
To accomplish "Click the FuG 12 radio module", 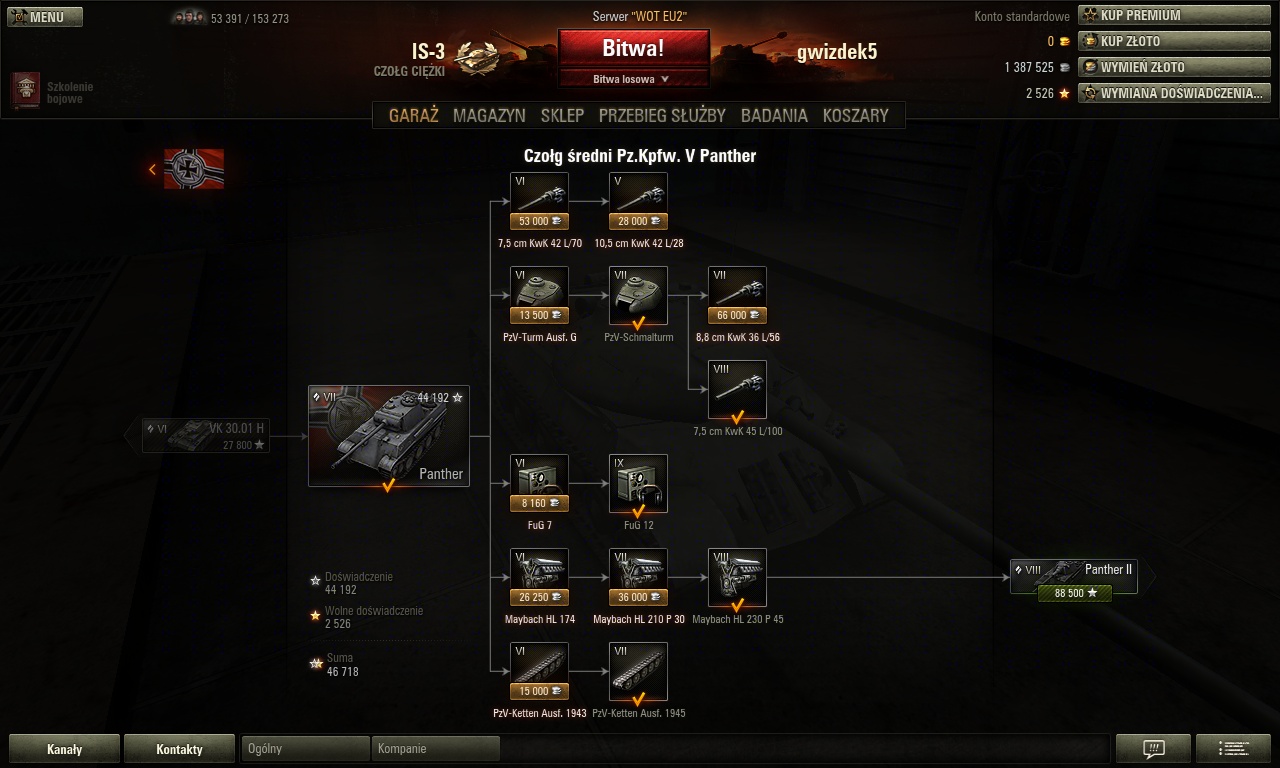I will tap(638, 484).
